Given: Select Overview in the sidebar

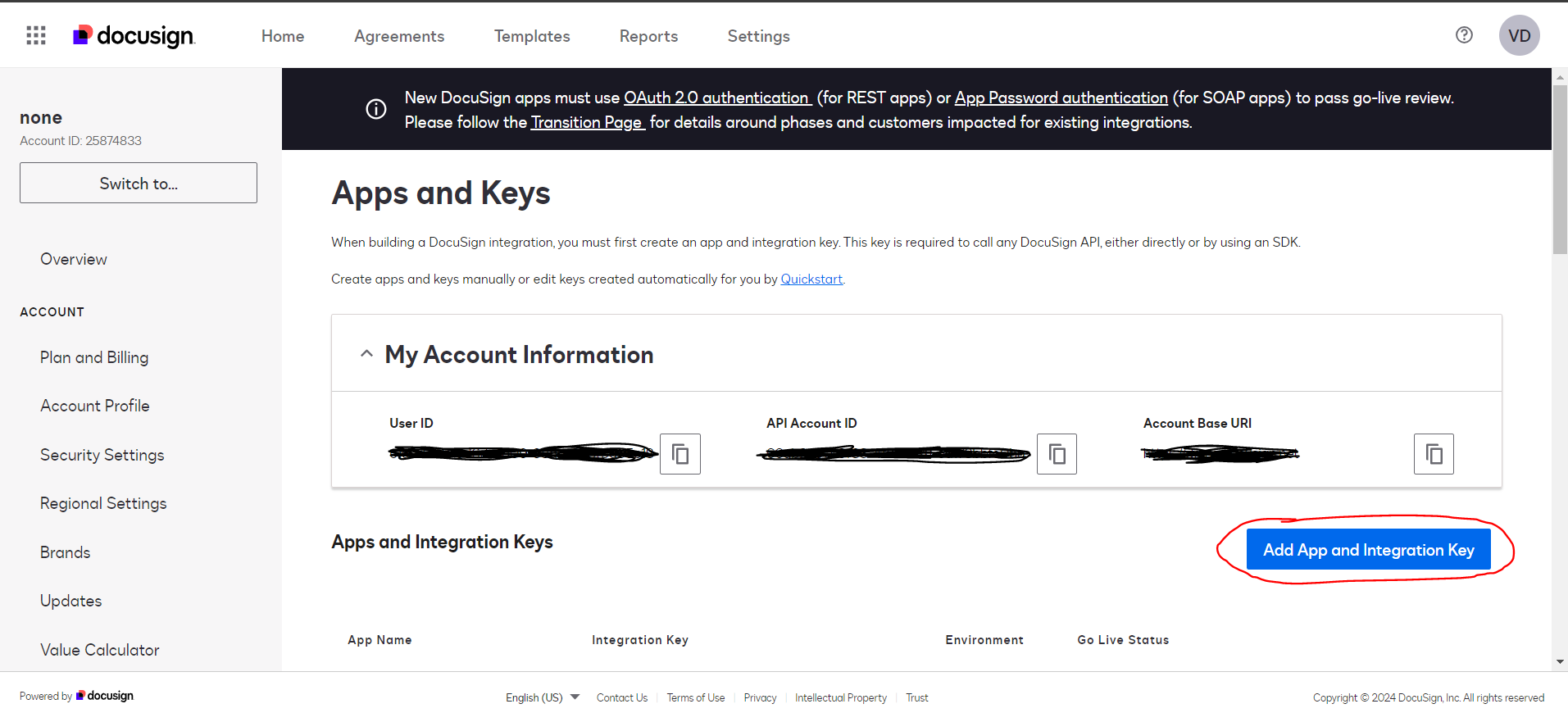Looking at the screenshot, I should click(x=74, y=259).
